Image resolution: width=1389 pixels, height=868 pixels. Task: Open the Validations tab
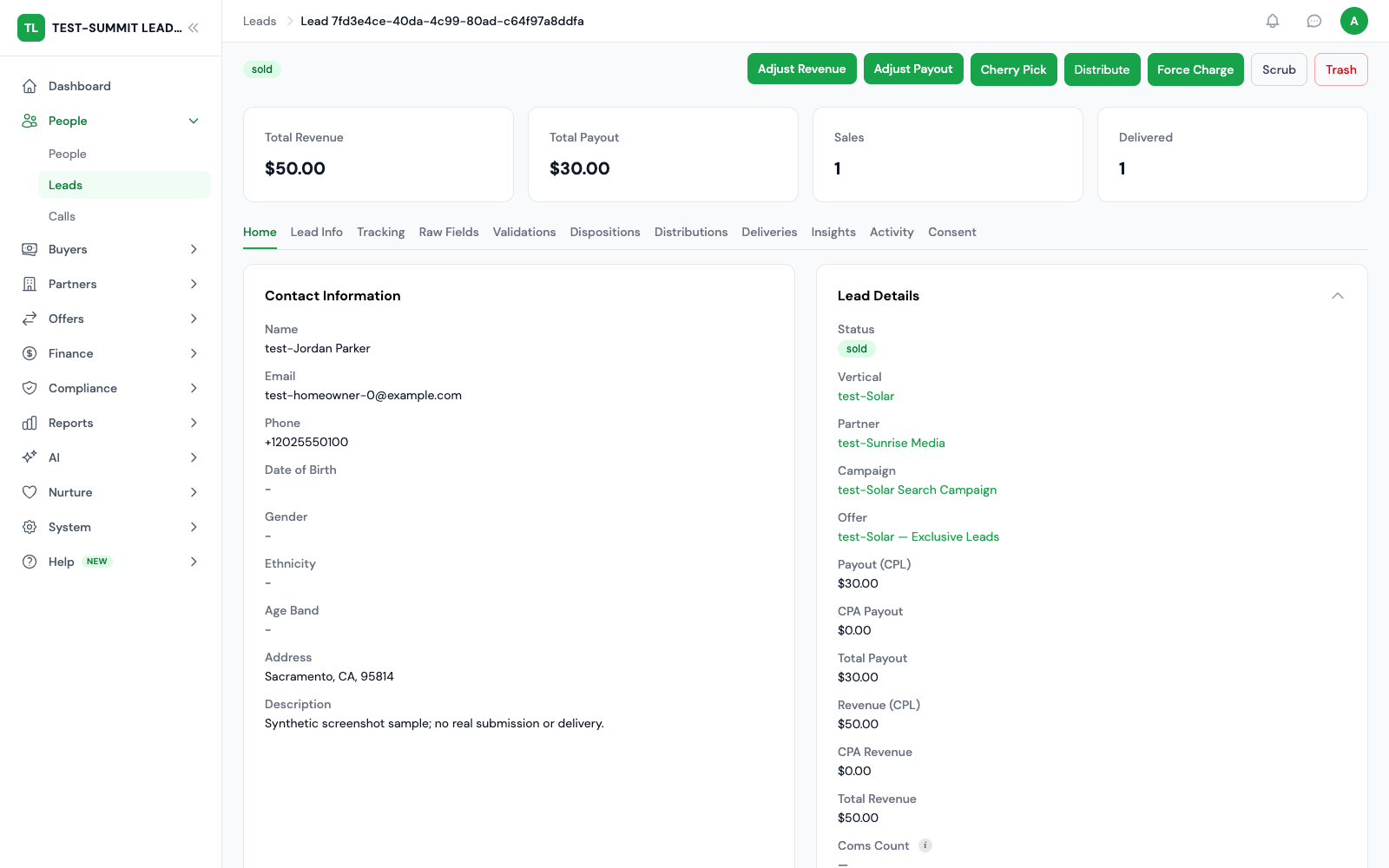[524, 232]
